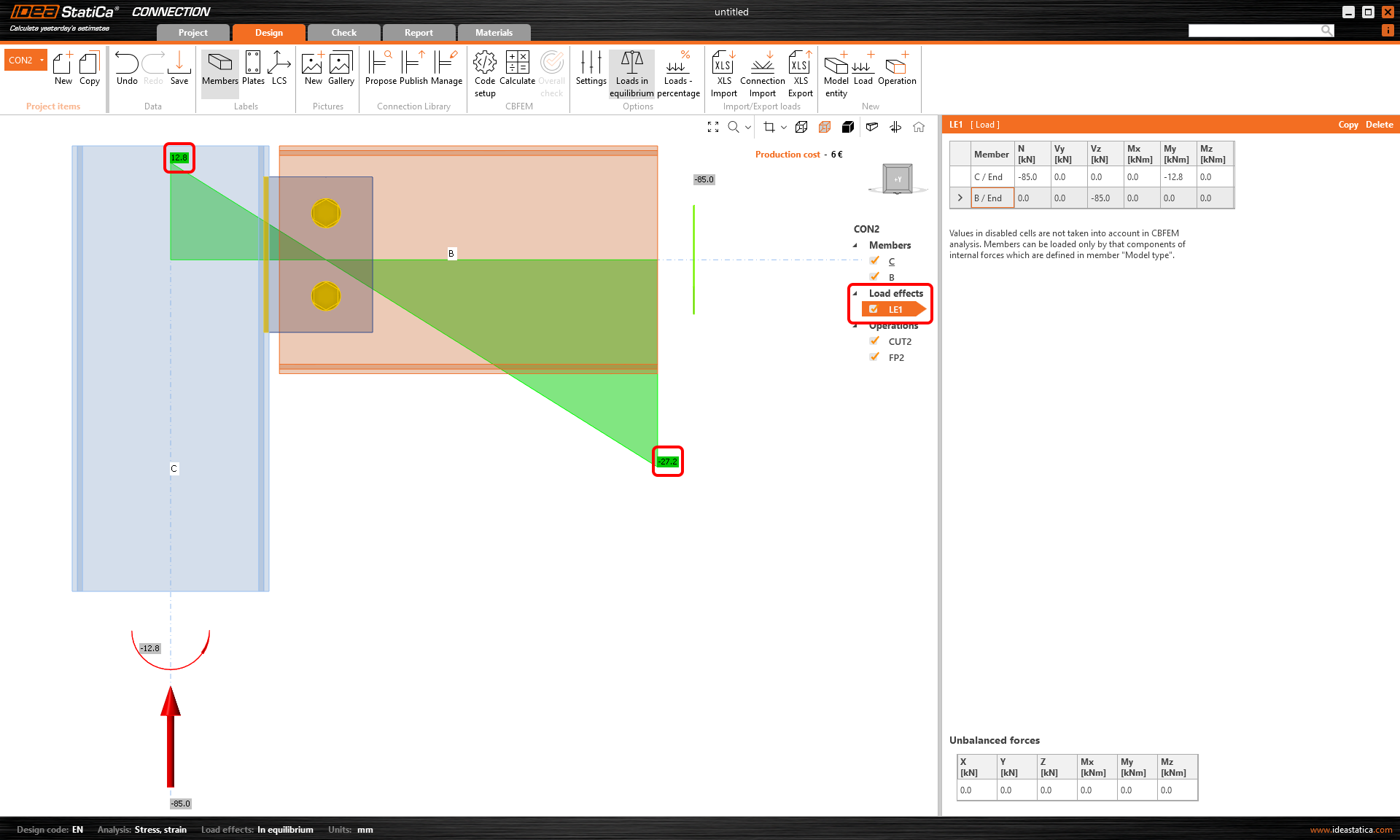This screenshot has height=840, width=1400.
Task: Click XLS Export icon
Action: tap(799, 69)
